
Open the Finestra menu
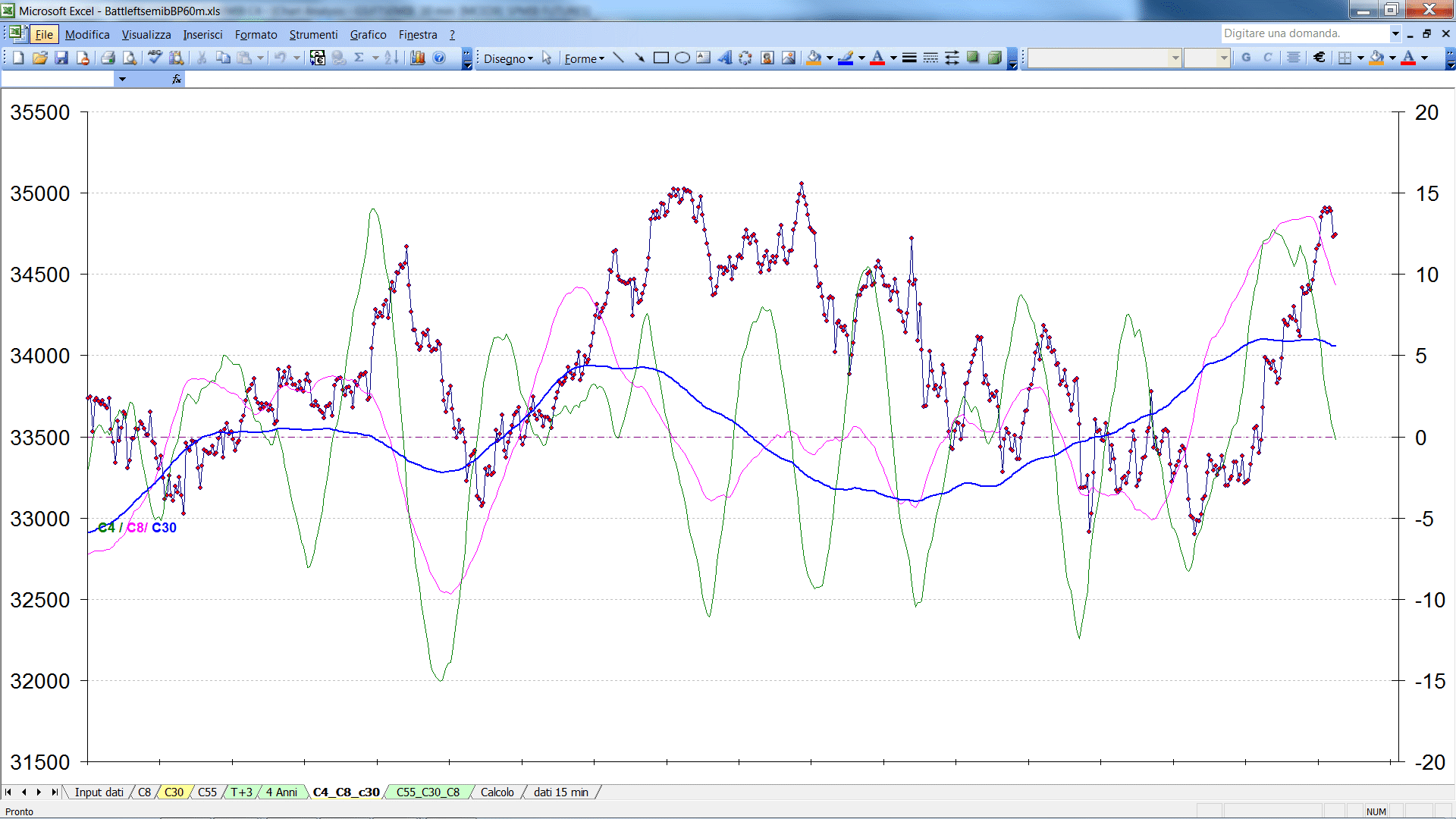[x=418, y=34]
